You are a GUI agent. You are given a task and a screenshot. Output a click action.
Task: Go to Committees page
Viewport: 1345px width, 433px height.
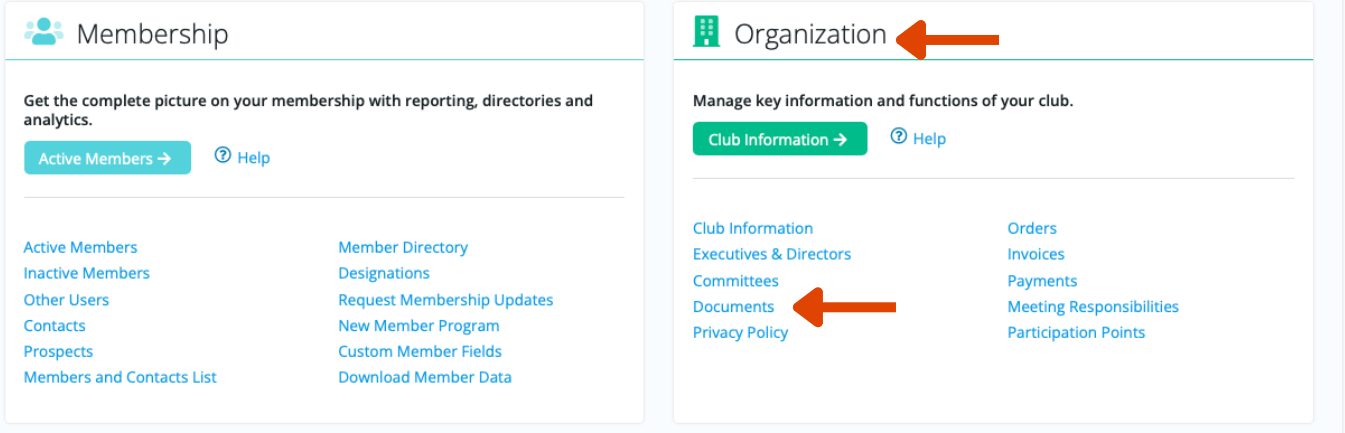coord(736,281)
